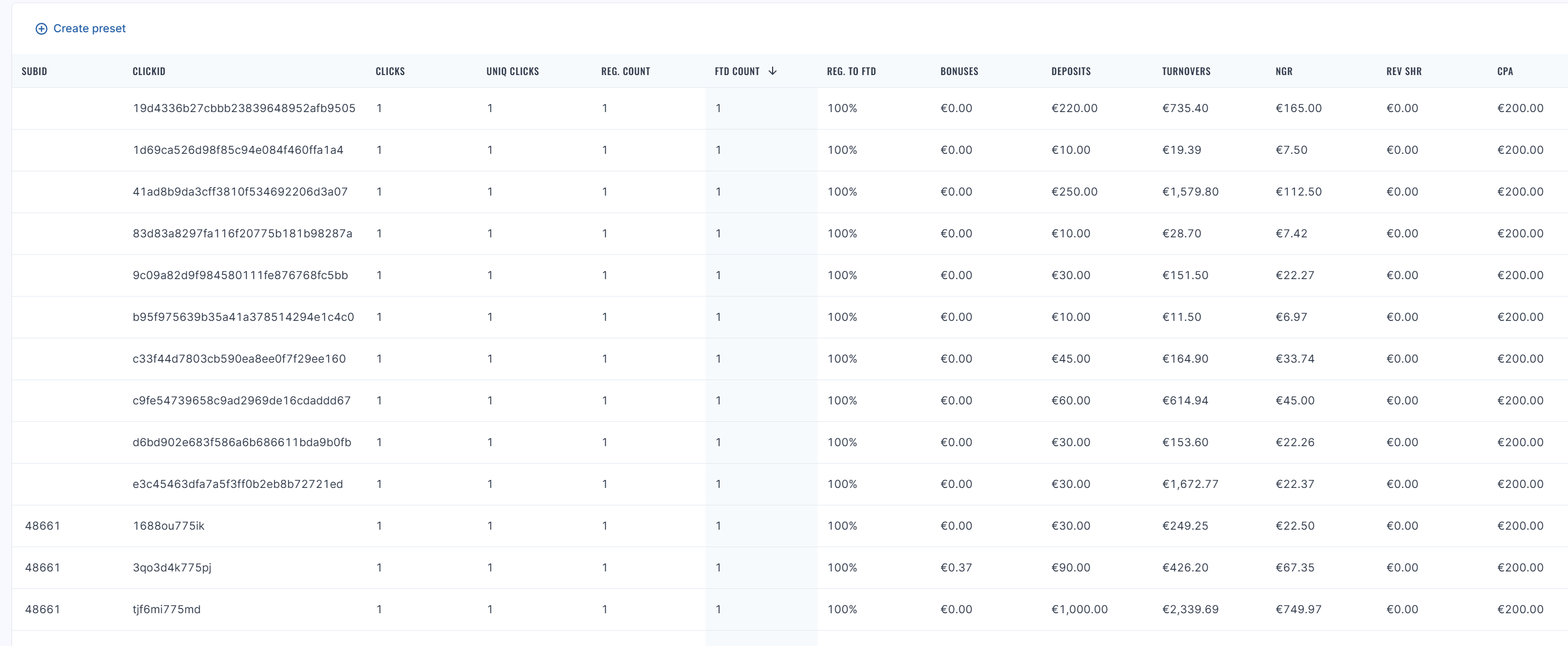Screen dimensions: 1568x646
Task: Select click ID d6bd902e683f586a6b686611bda9b0fb
Action: click(242, 442)
